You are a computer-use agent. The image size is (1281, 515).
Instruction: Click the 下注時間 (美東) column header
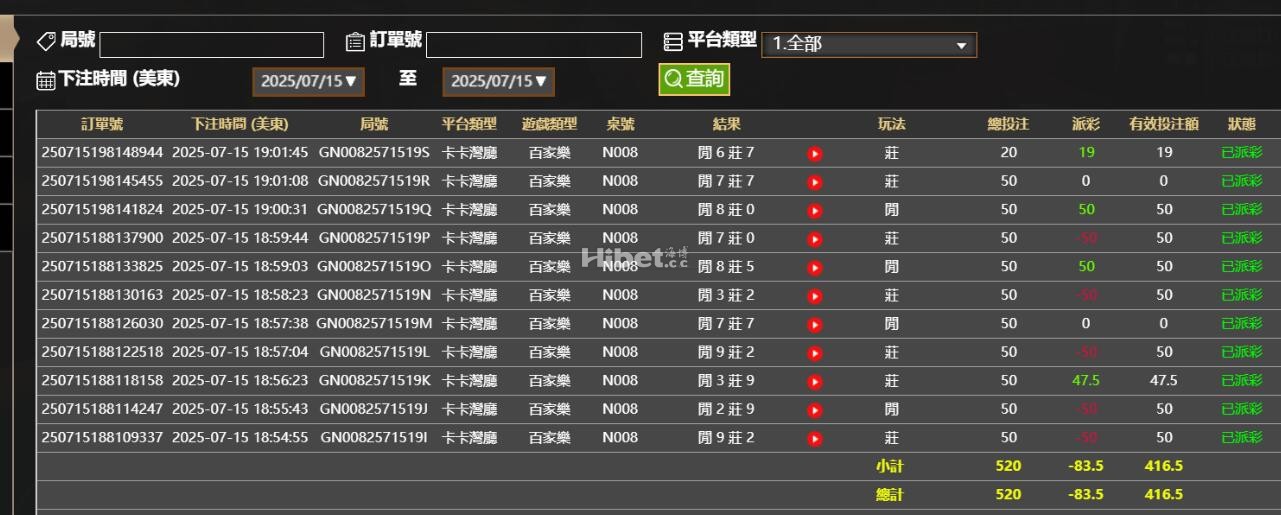click(240, 125)
